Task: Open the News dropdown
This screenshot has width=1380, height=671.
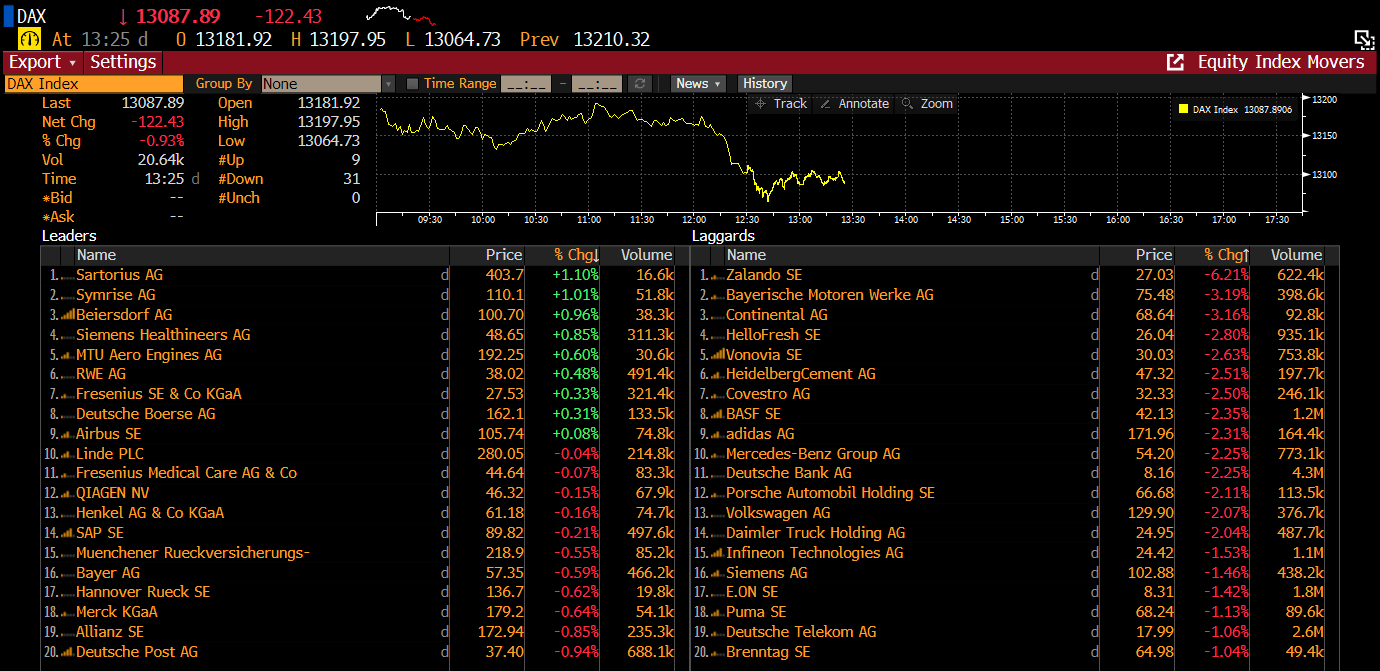Action: coord(698,84)
